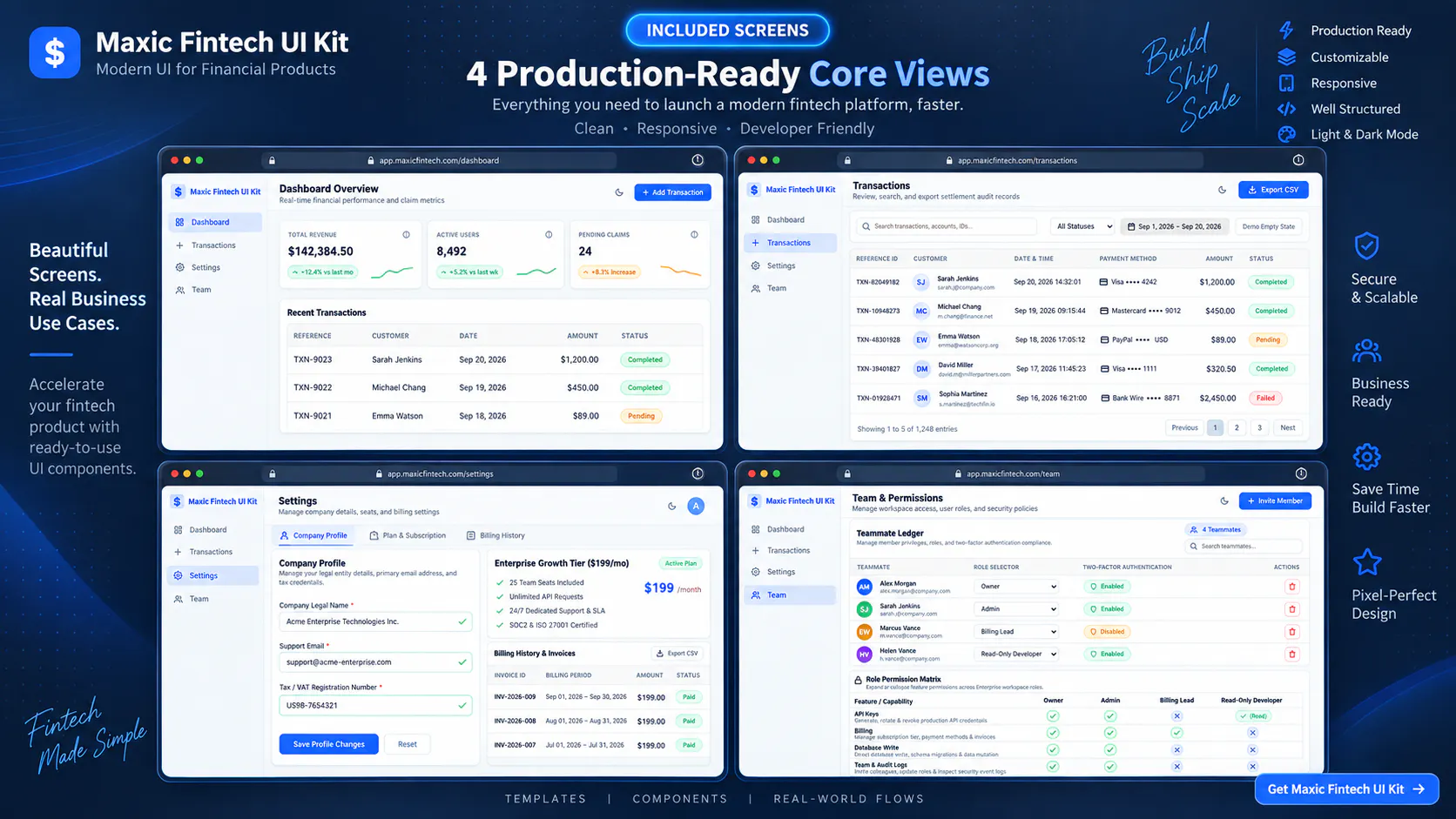
Task: Delete Sarah Jenkins using trash icon in Team ledger
Action: pyautogui.click(x=1292, y=609)
